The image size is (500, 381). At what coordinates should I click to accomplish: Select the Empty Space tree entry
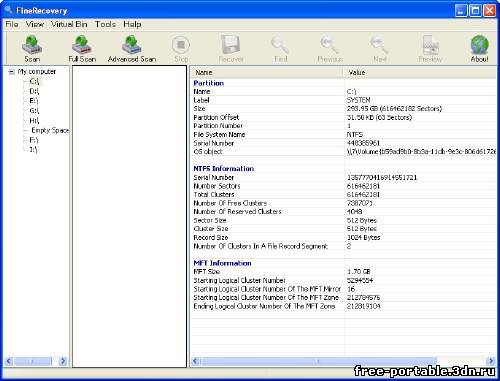click(50, 130)
